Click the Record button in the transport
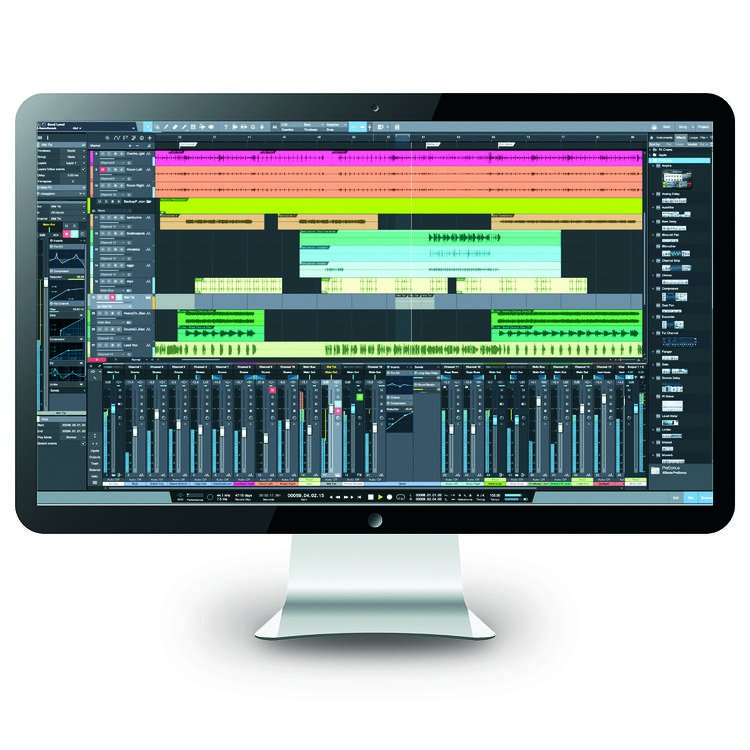Image resolution: width=750 pixels, height=750 pixels. coord(388,496)
